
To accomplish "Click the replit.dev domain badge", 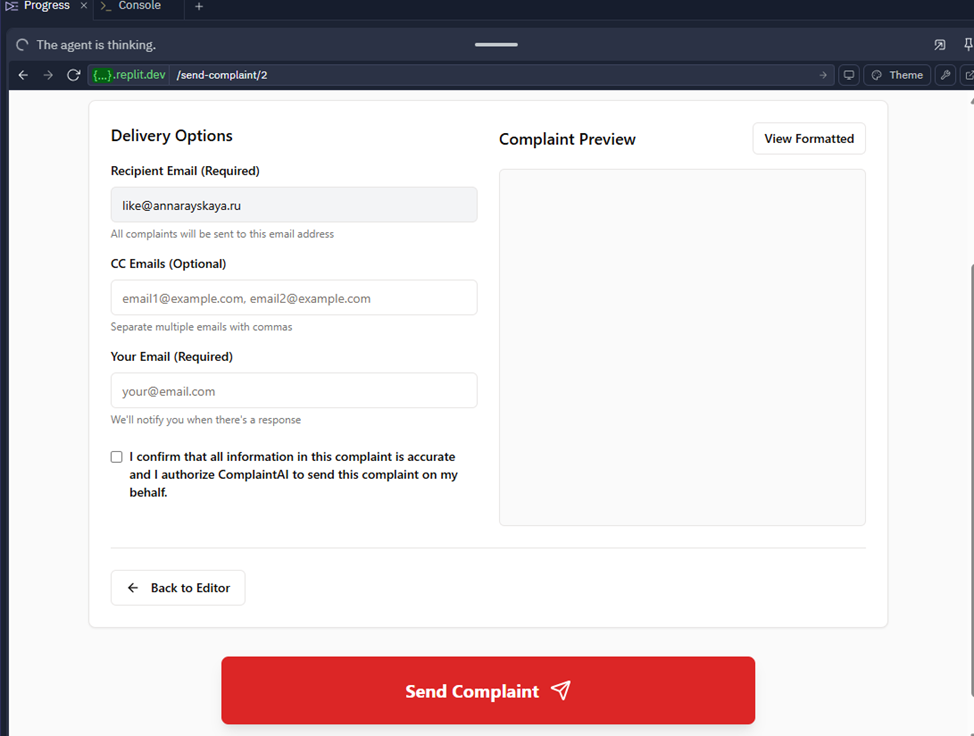I will pyautogui.click(x=129, y=75).
